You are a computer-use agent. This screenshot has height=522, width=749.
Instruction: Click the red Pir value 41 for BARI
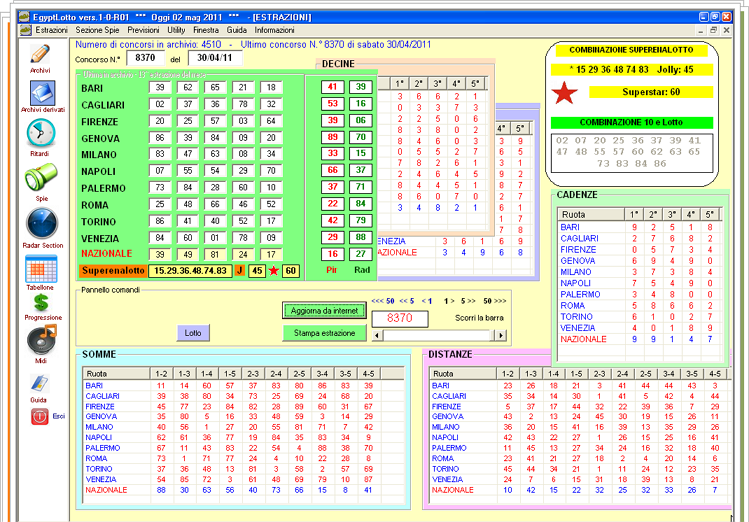[332, 87]
